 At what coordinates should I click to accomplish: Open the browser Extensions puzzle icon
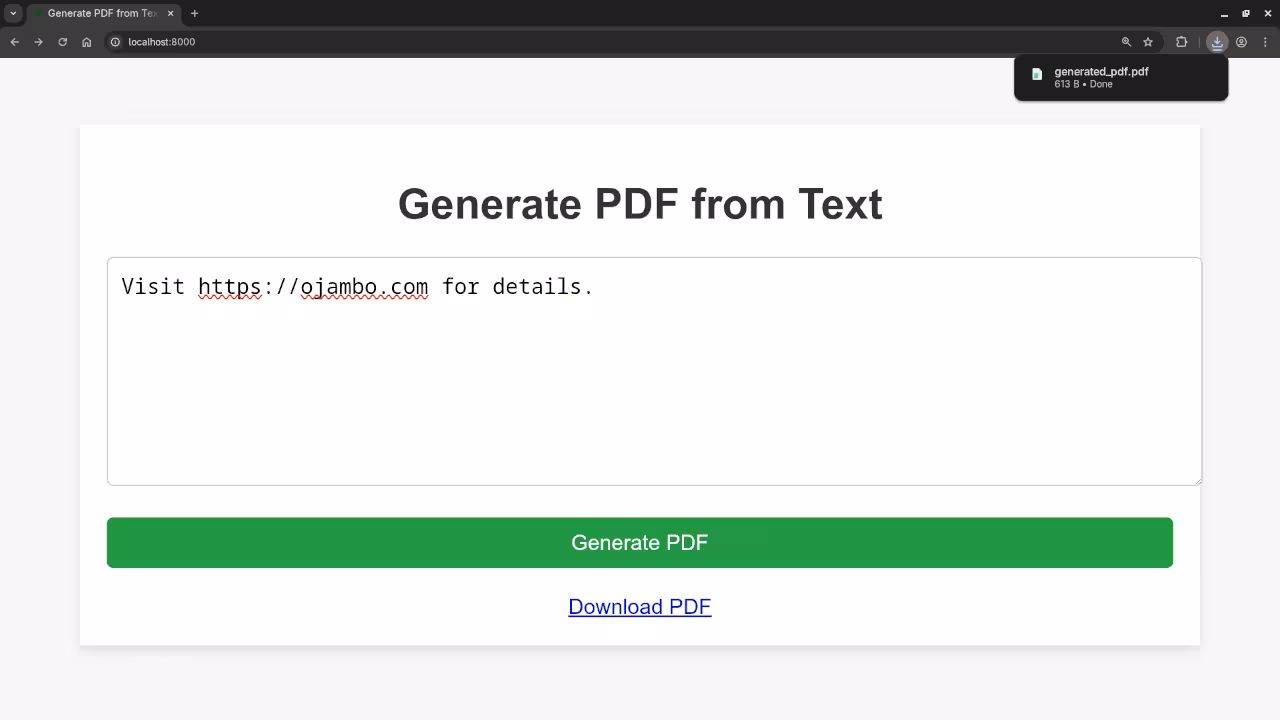[1181, 42]
